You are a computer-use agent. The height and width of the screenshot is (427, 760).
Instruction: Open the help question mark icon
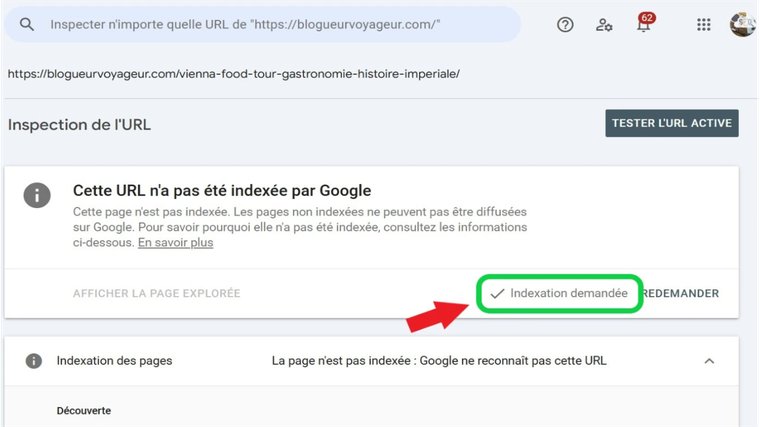[565, 25]
